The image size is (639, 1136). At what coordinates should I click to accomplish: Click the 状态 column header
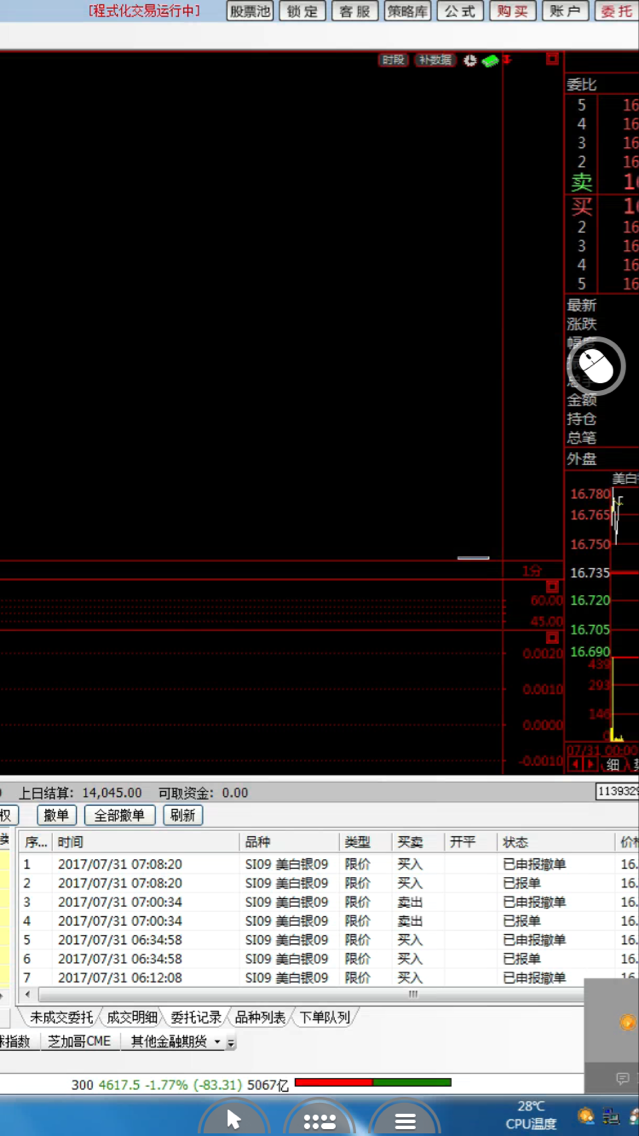click(556, 842)
